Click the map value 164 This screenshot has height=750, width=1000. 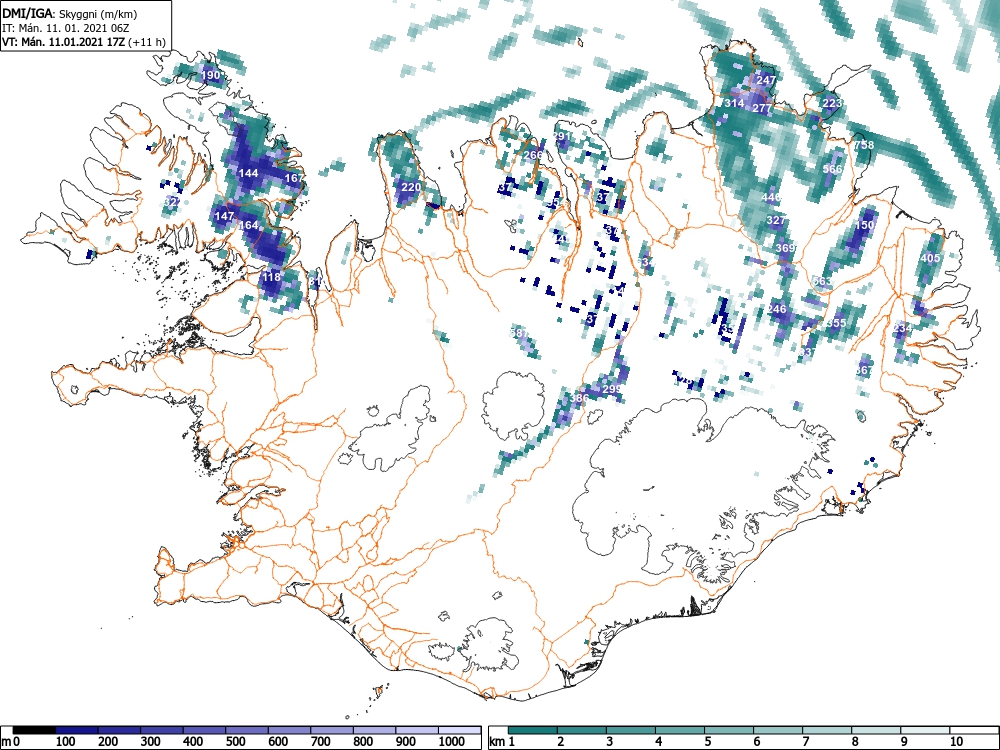[x=248, y=225]
